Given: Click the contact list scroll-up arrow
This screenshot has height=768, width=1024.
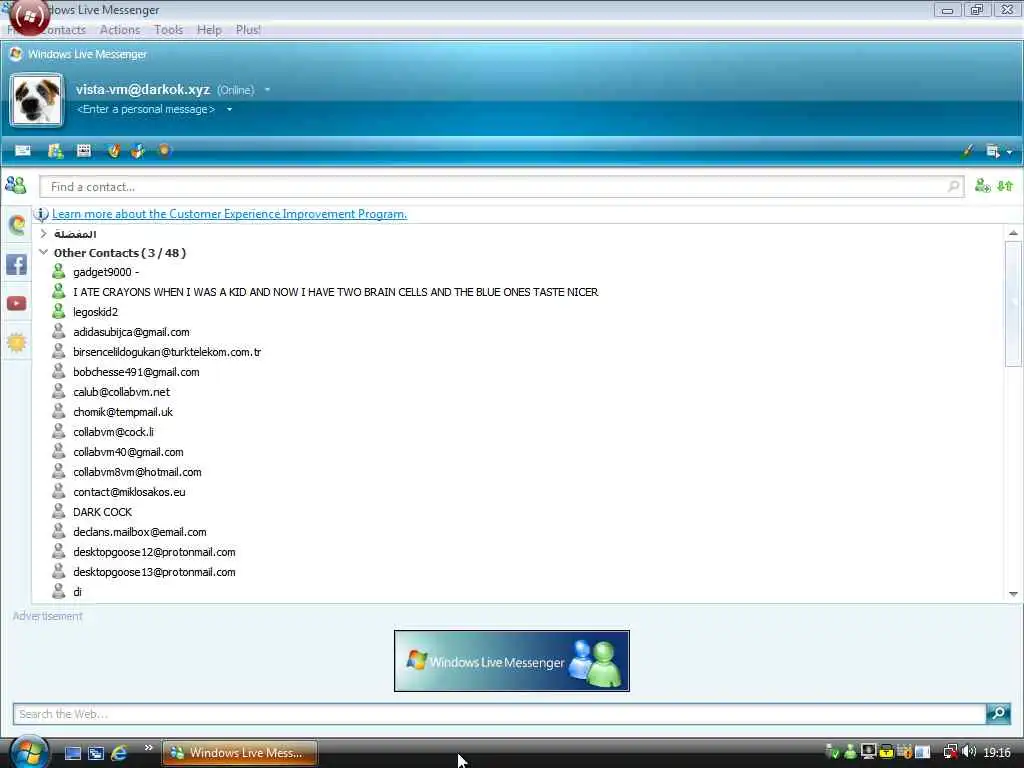Looking at the screenshot, I should point(1013,233).
